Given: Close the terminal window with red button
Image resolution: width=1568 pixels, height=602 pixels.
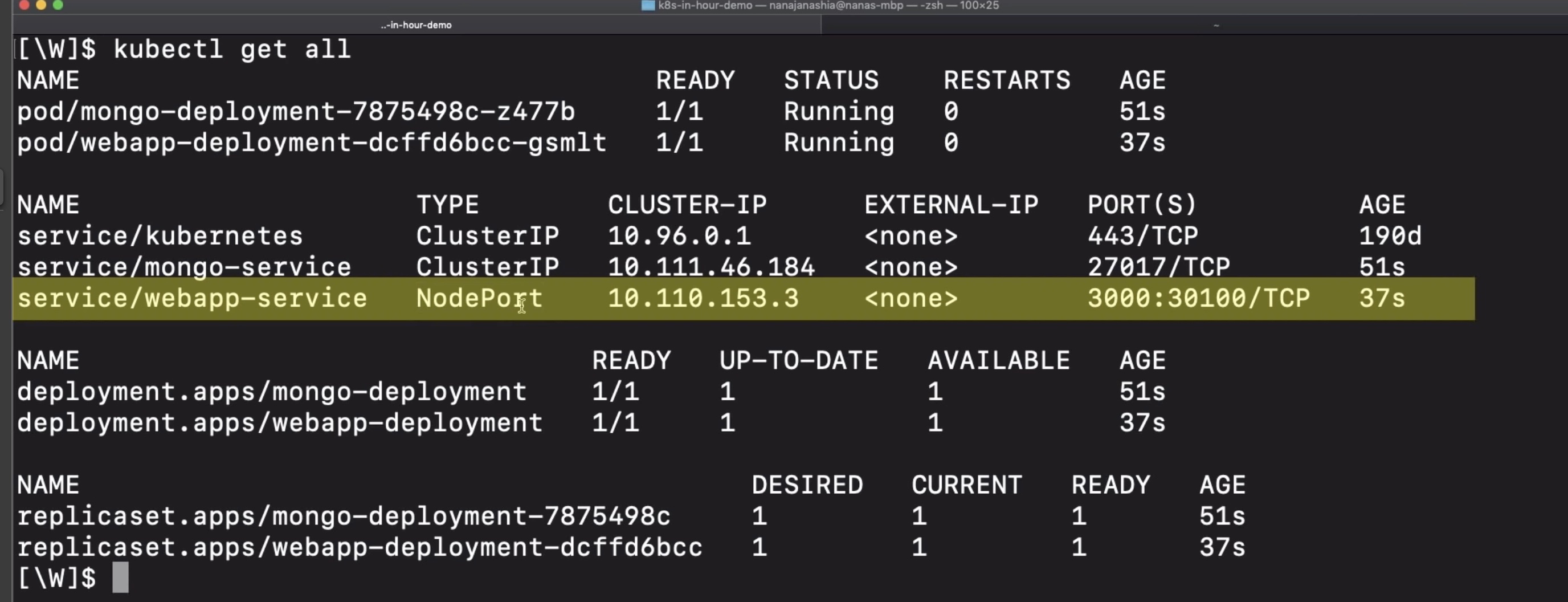Looking at the screenshot, I should point(24,5).
